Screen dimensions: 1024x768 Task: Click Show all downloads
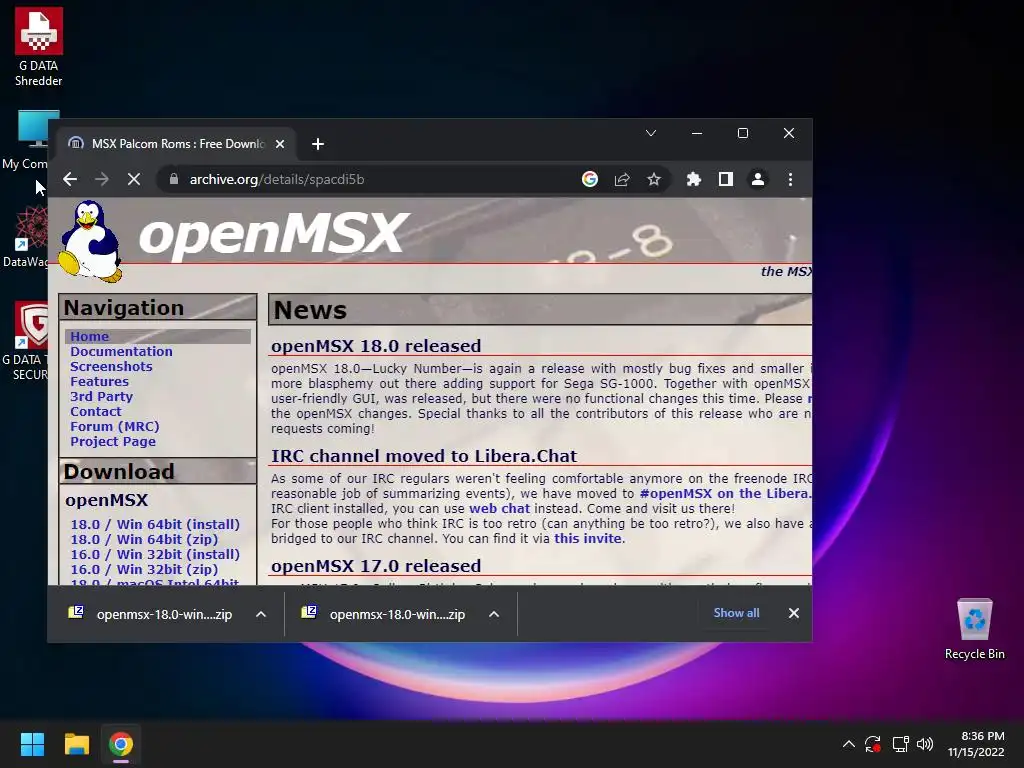tap(736, 613)
